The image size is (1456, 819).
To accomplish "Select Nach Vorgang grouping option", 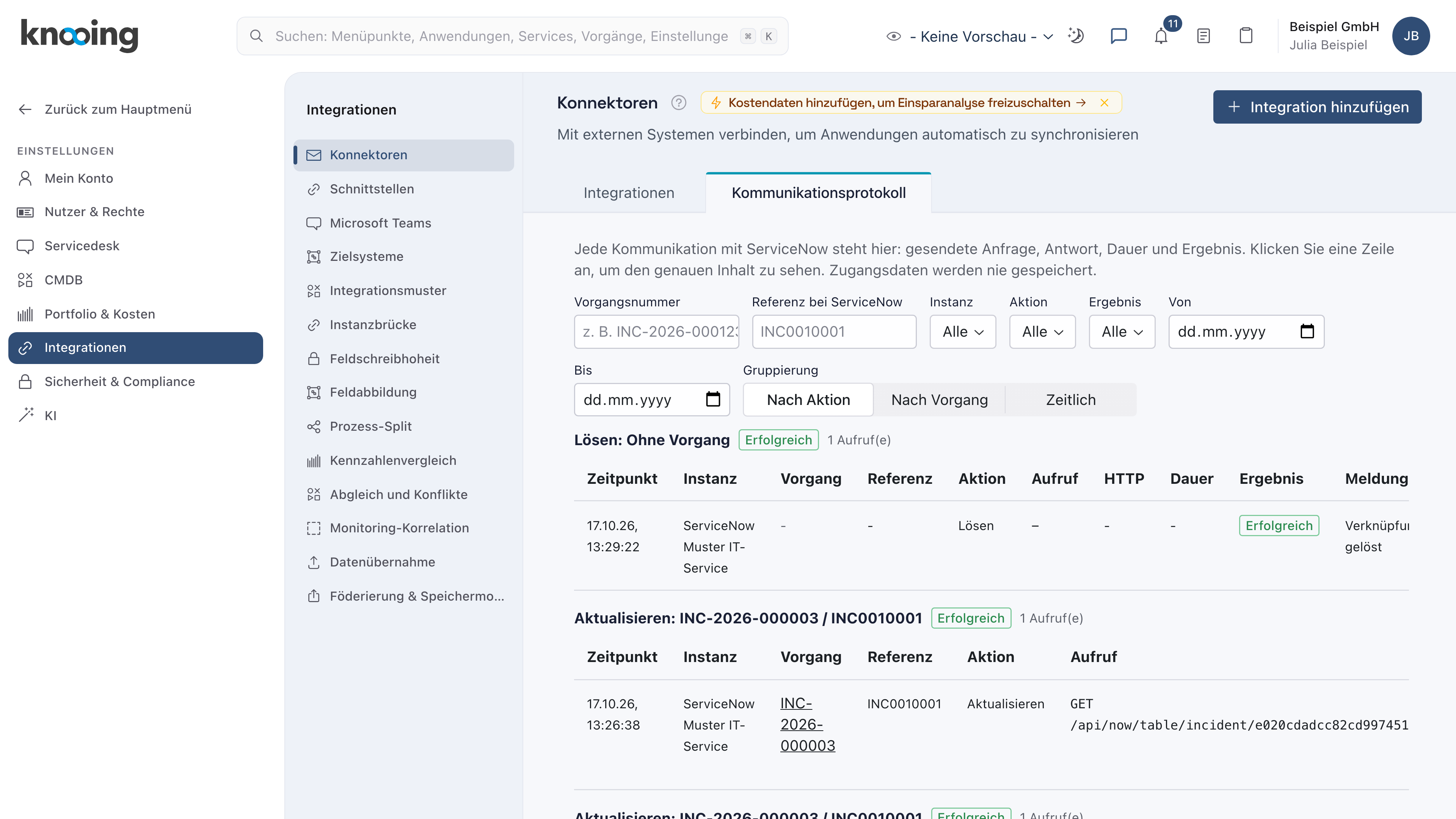I will click(940, 400).
